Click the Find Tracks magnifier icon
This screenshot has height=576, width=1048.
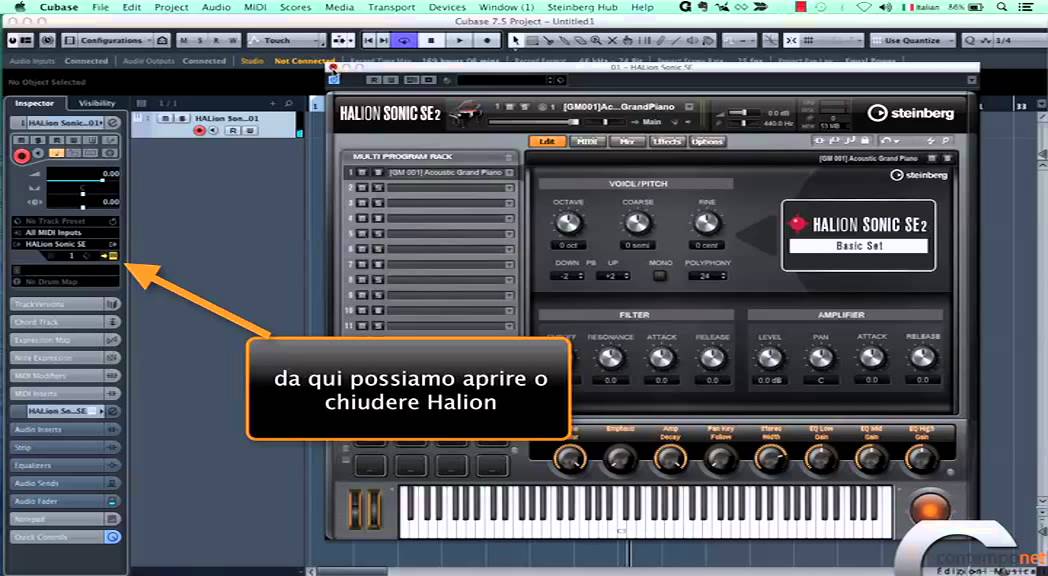point(288,103)
